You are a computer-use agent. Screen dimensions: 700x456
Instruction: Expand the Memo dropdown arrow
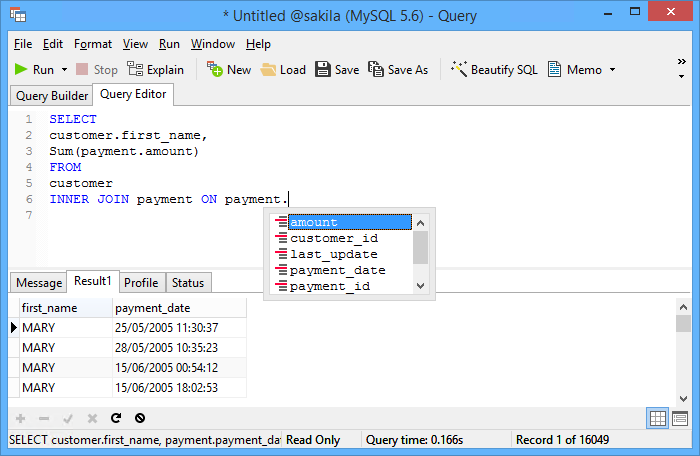612,70
